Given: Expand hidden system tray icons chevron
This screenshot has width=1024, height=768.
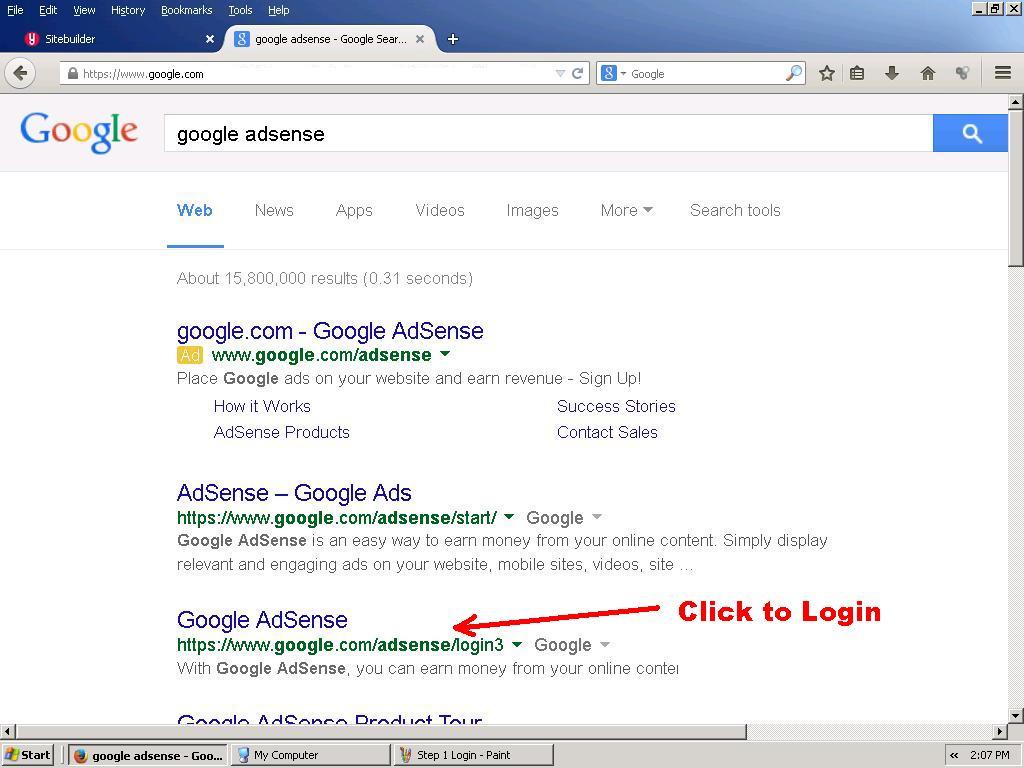Looking at the screenshot, I should pyautogui.click(x=954, y=755).
